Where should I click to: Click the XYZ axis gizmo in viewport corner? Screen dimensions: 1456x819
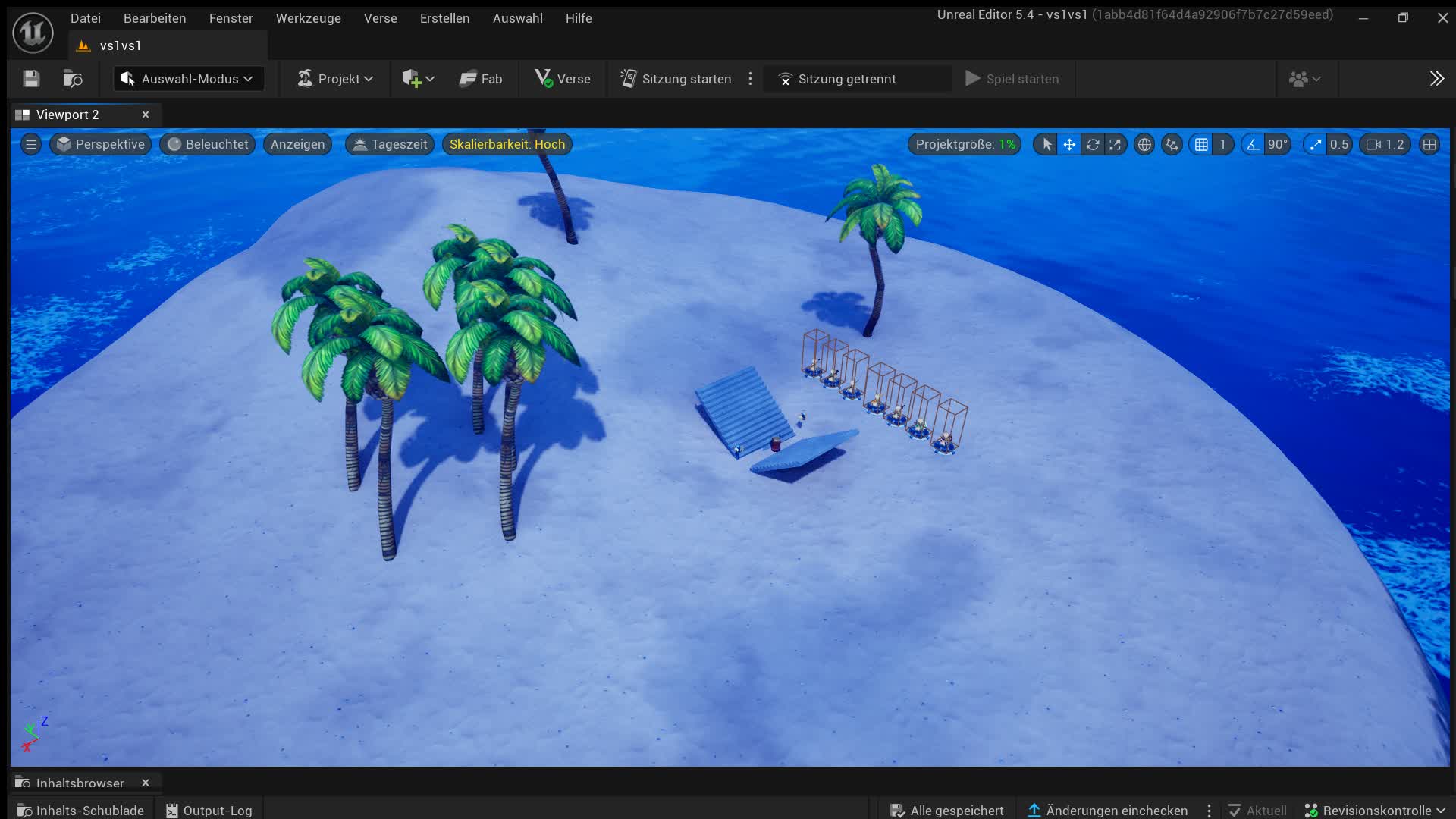34,734
